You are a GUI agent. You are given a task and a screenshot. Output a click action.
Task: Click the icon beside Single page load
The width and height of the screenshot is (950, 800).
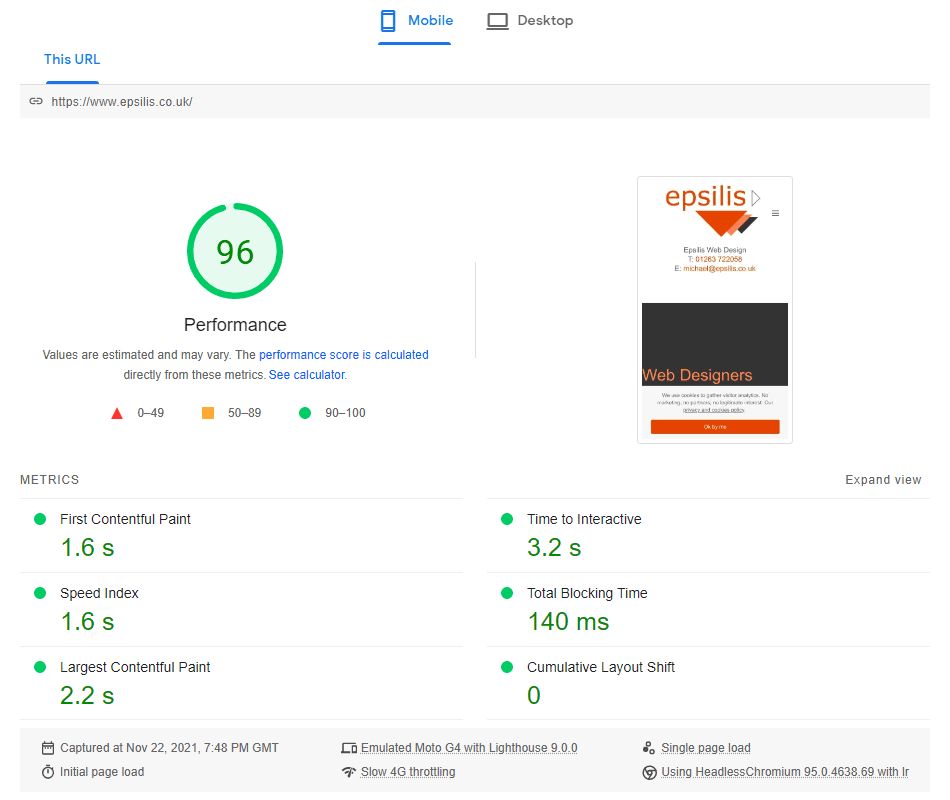tap(649, 748)
